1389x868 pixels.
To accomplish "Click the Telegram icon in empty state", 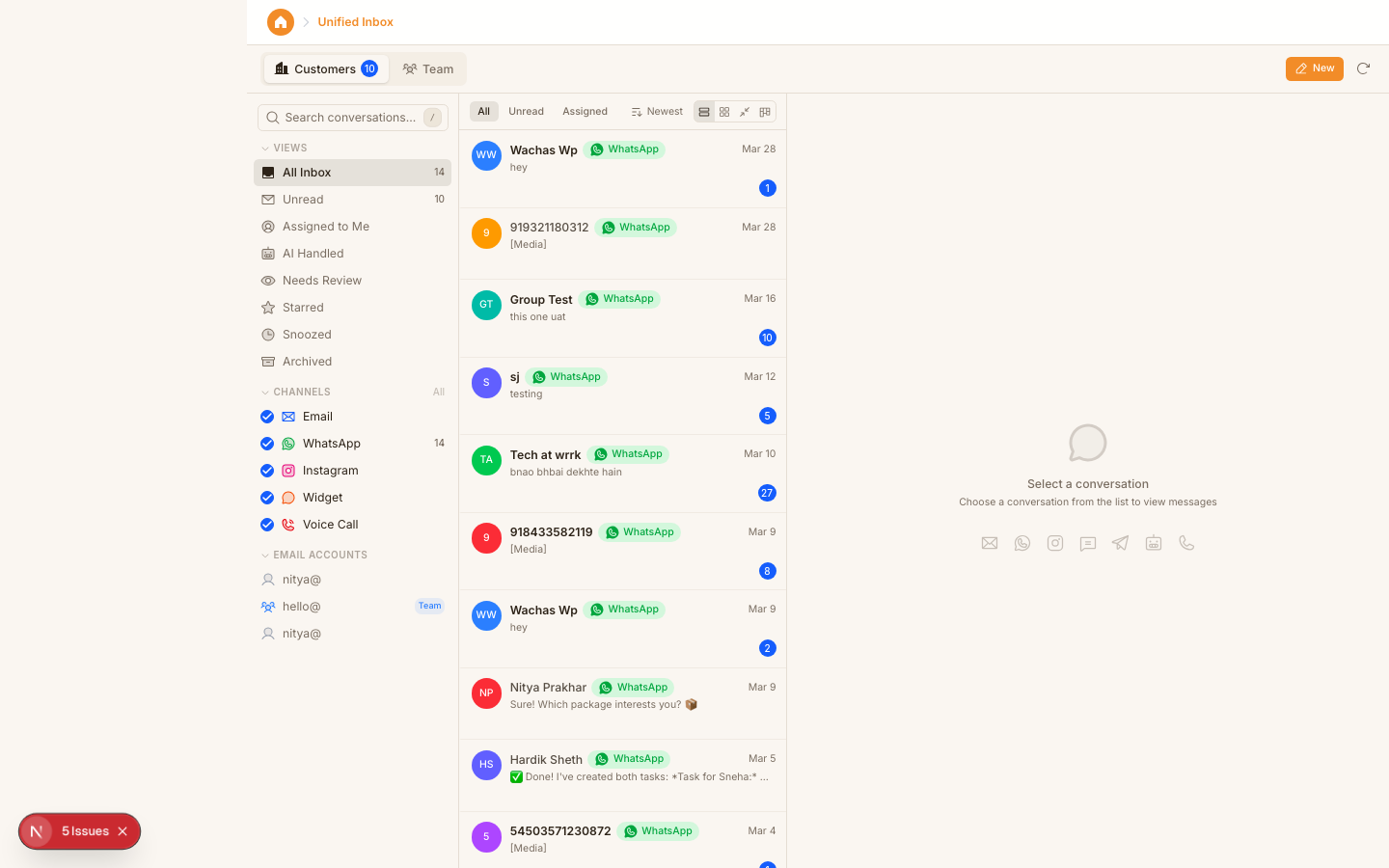I will point(1120,543).
